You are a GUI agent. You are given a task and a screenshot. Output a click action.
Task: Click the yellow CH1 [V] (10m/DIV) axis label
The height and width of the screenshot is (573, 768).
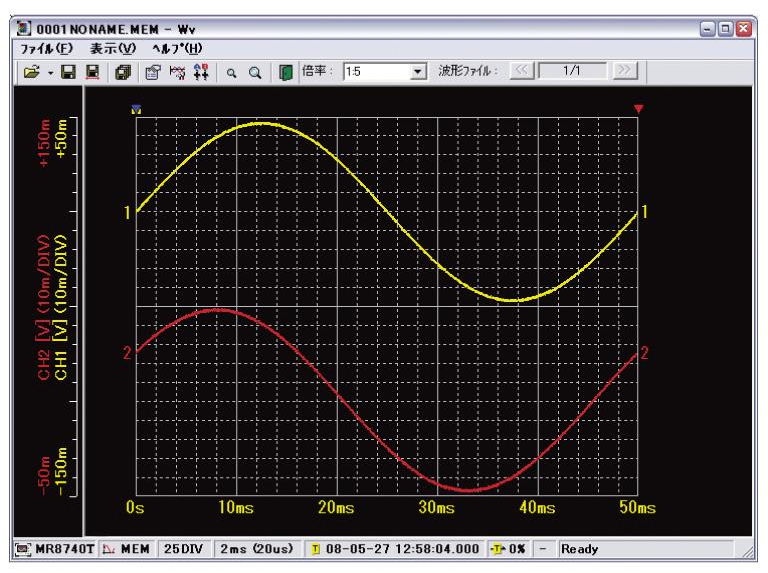click(x=60, y=307)
